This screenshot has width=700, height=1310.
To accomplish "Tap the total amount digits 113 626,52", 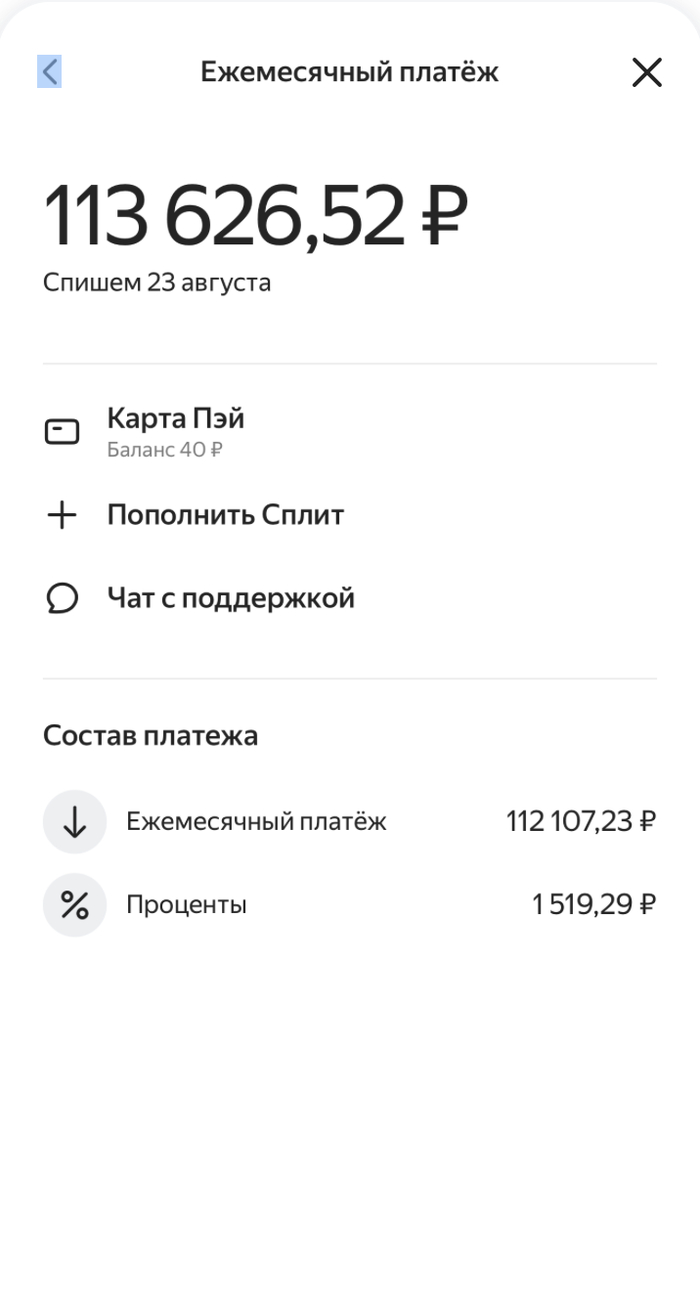I will click(224, 215).
